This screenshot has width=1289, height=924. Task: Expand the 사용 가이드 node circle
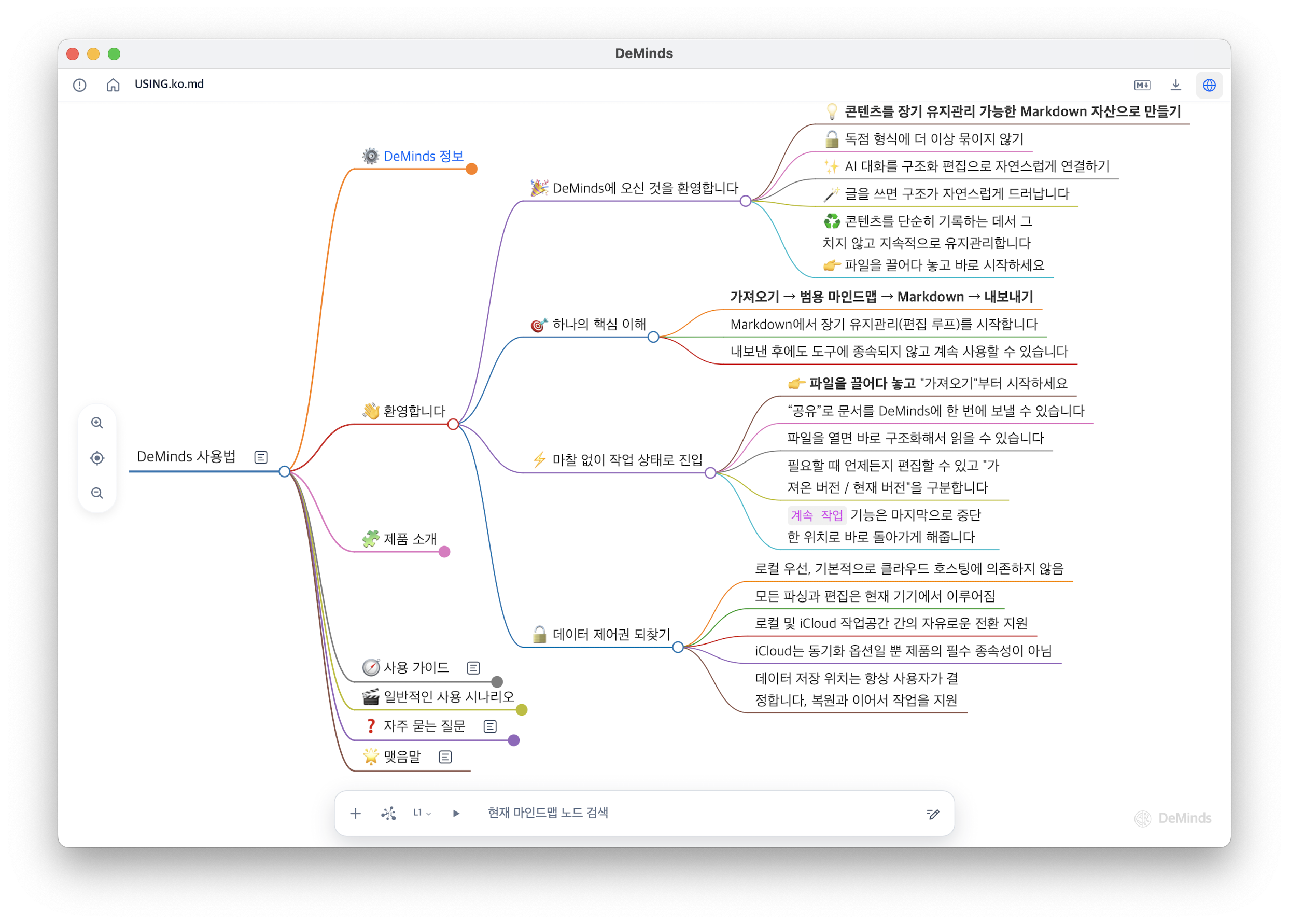pyautogui.click(x=497, y=682)
